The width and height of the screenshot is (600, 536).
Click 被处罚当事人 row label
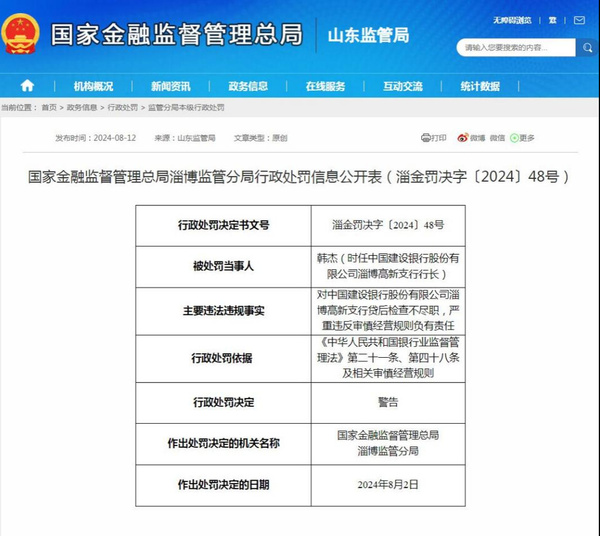point(223,266)
